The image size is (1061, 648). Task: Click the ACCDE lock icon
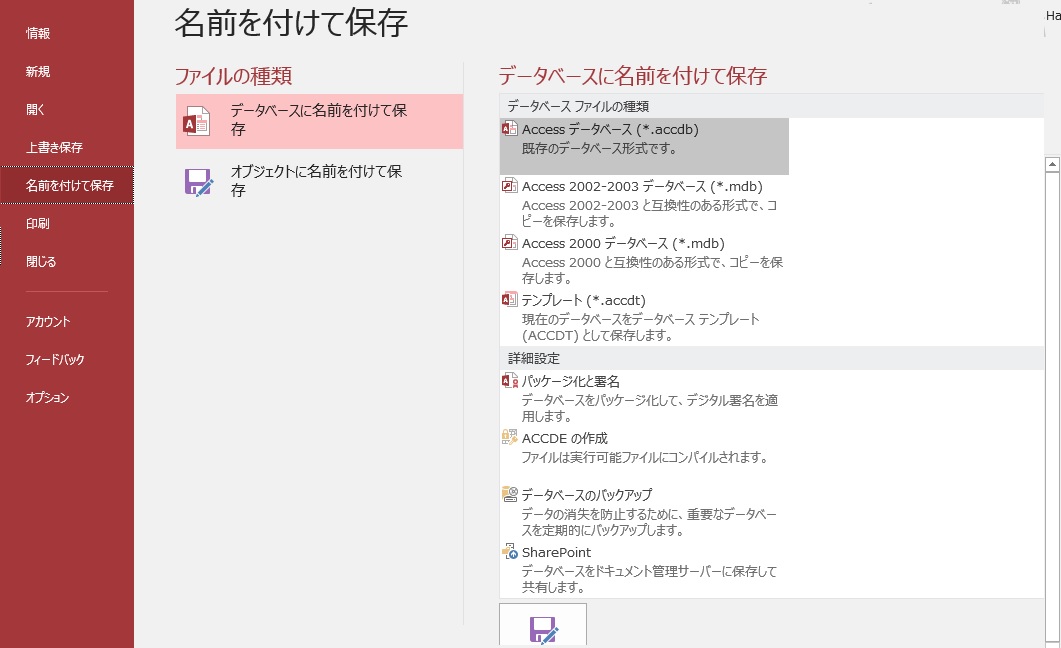pyautogui.click(x=510, y=437)
